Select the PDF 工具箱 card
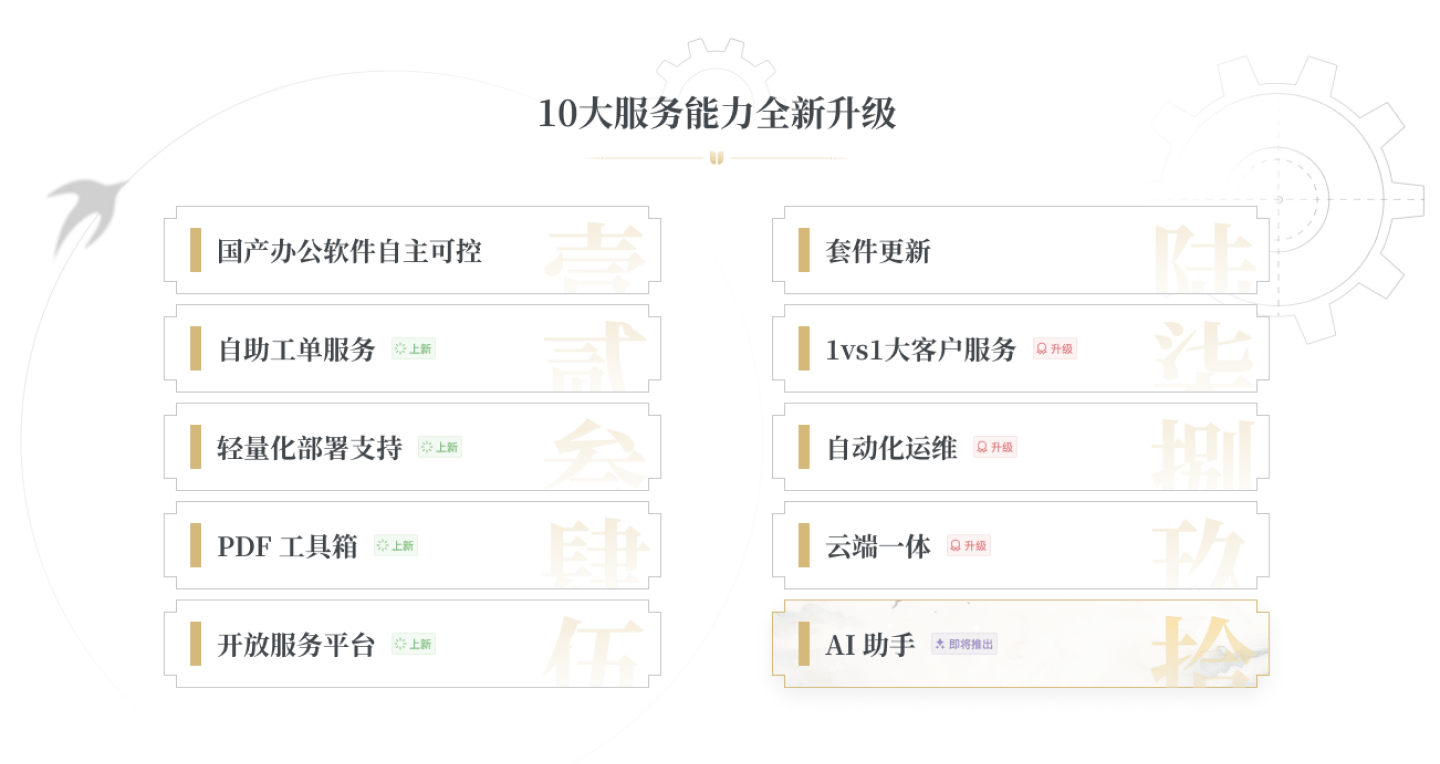 coord(412,545)
